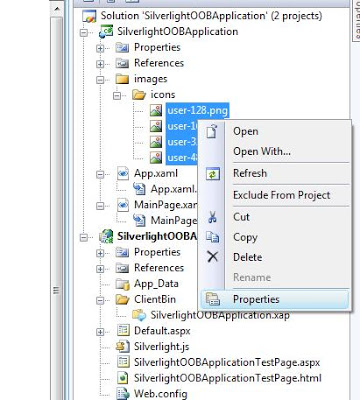360x400 pixels.
Task: Collapse the ClientBin folder
Action: click(100, 300)
